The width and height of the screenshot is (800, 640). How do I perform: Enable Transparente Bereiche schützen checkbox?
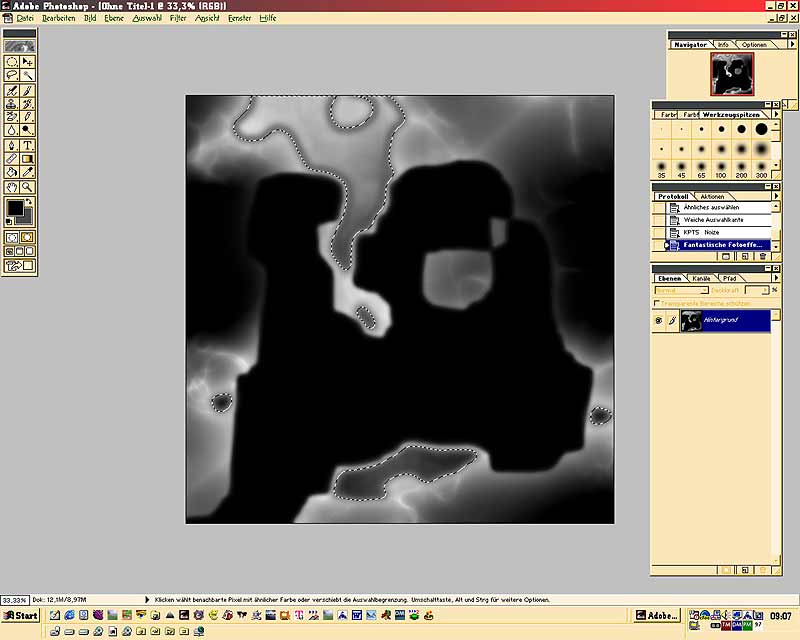pos(657,303)
